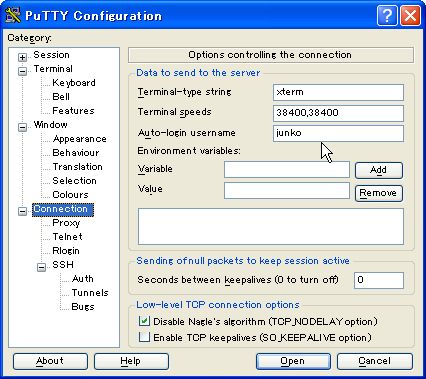Click the 'Seconds between keepalives' label
The height and width of the screenshot is (379, 426).
238,280
